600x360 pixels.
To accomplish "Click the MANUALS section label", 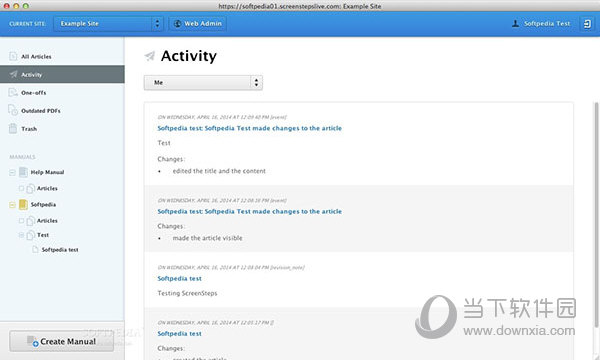I will 22,157.
